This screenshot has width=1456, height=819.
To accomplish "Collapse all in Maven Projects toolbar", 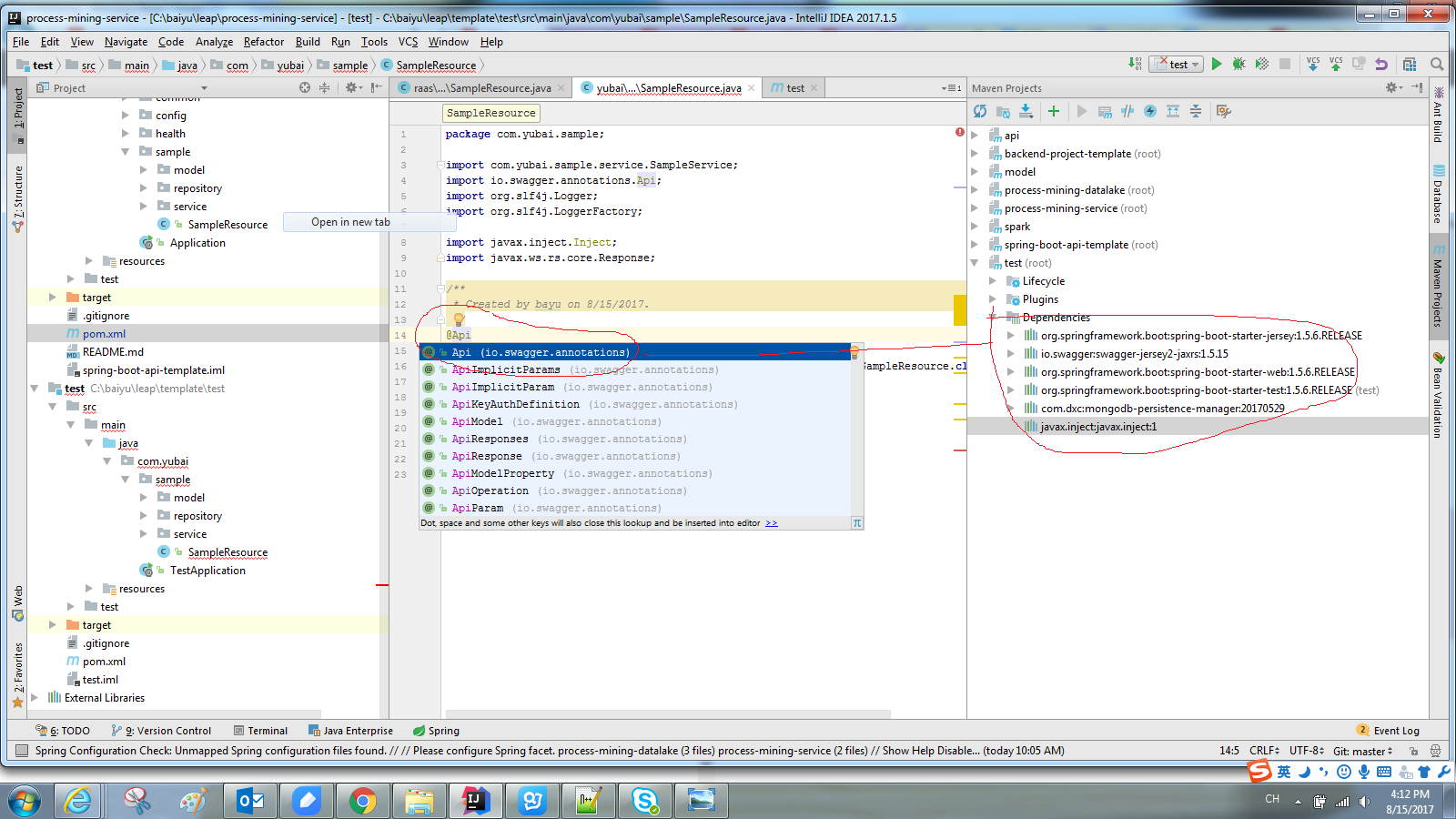I will (1196, 111).
